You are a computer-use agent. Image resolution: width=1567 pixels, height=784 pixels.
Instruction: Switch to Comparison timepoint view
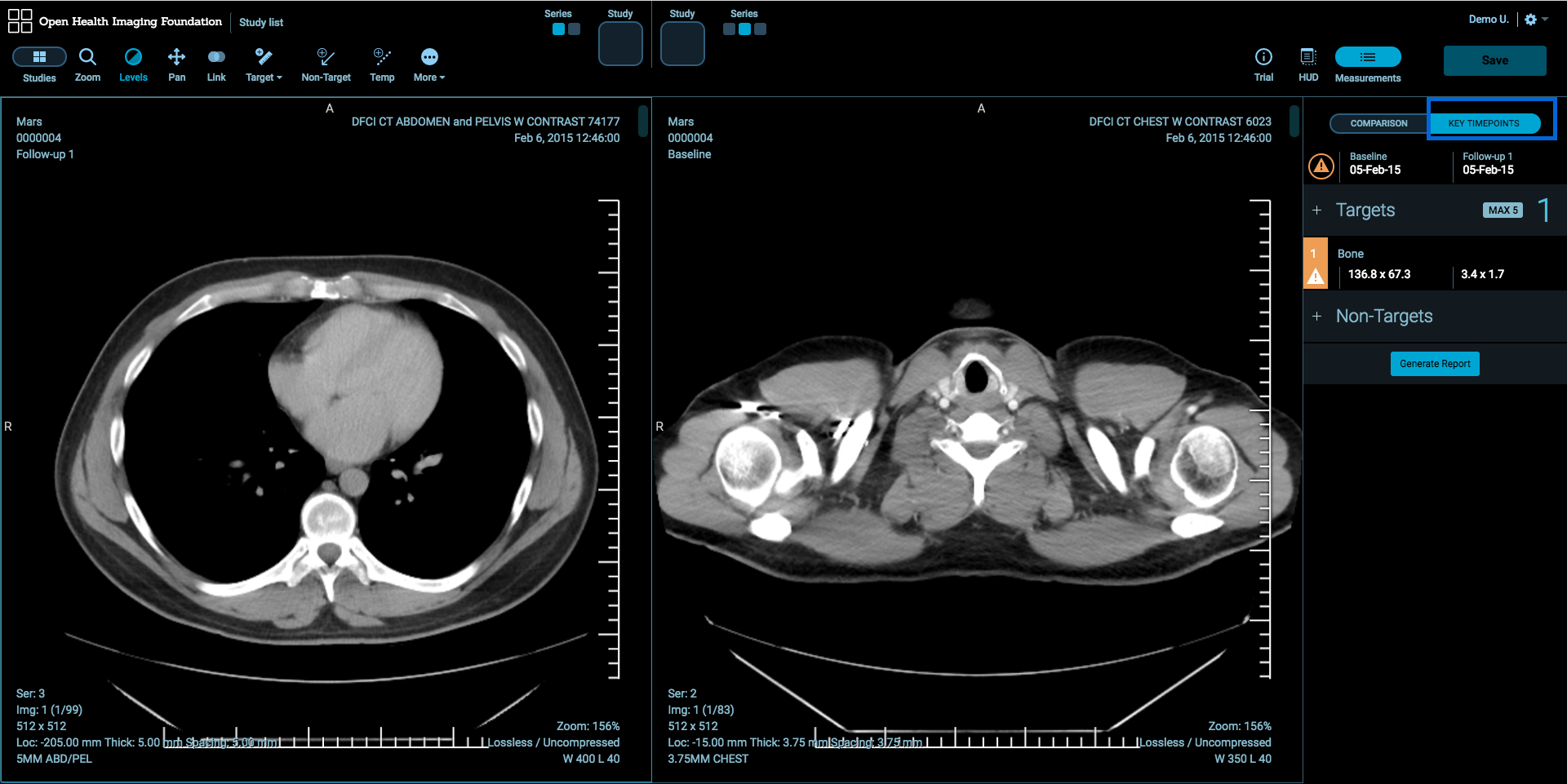pos(1378,123)
